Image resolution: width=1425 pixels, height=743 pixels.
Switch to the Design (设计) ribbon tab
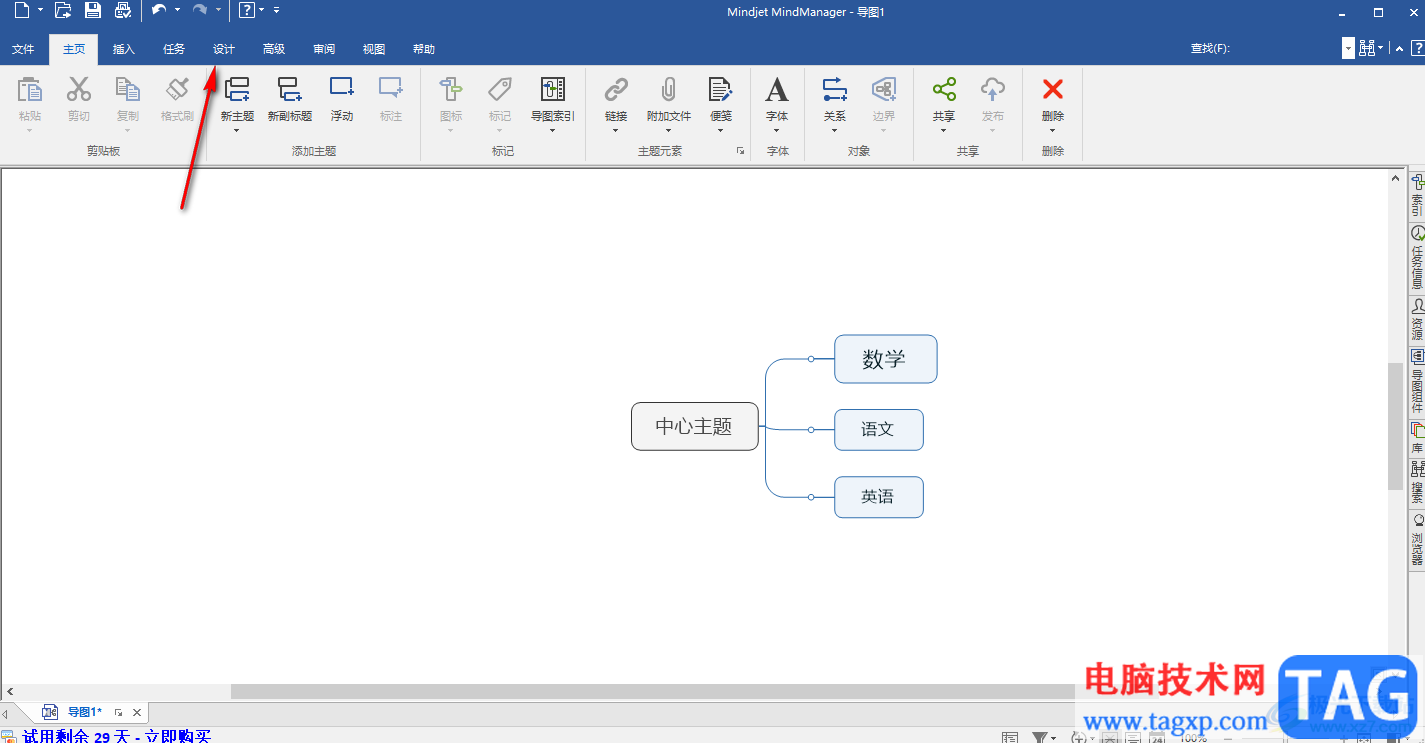(x=224, y=49)
